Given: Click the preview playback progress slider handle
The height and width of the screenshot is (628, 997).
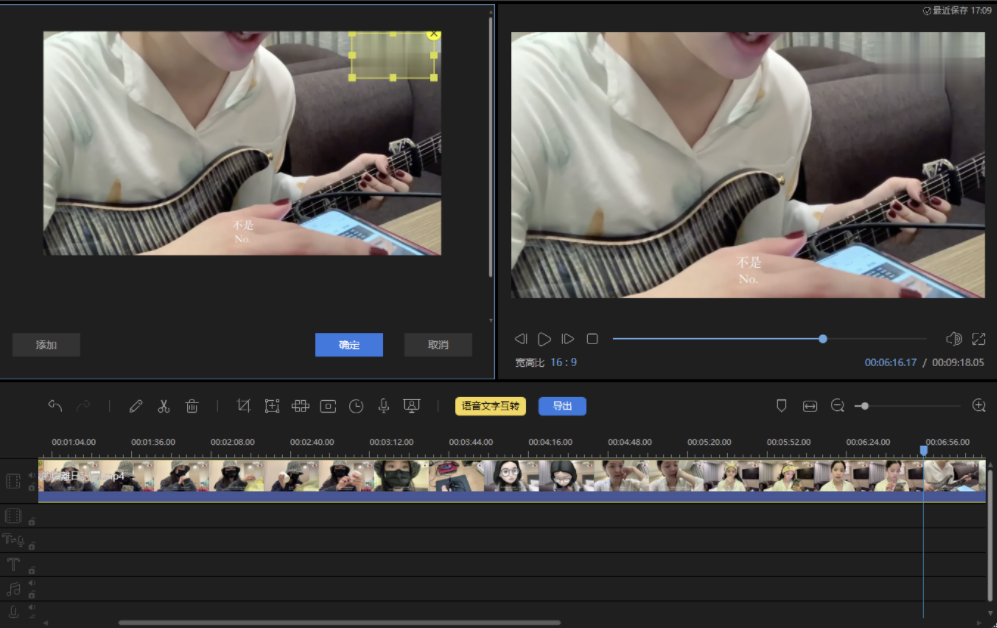Looking at the screenshot, I should 823,339.
